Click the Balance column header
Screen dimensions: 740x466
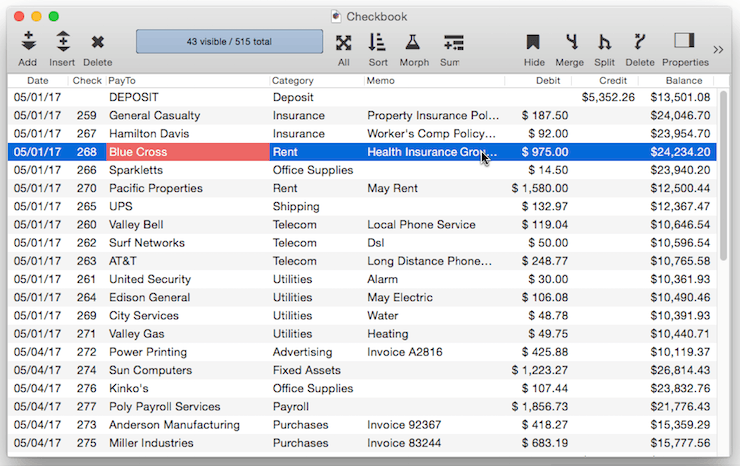coord(684,81)
